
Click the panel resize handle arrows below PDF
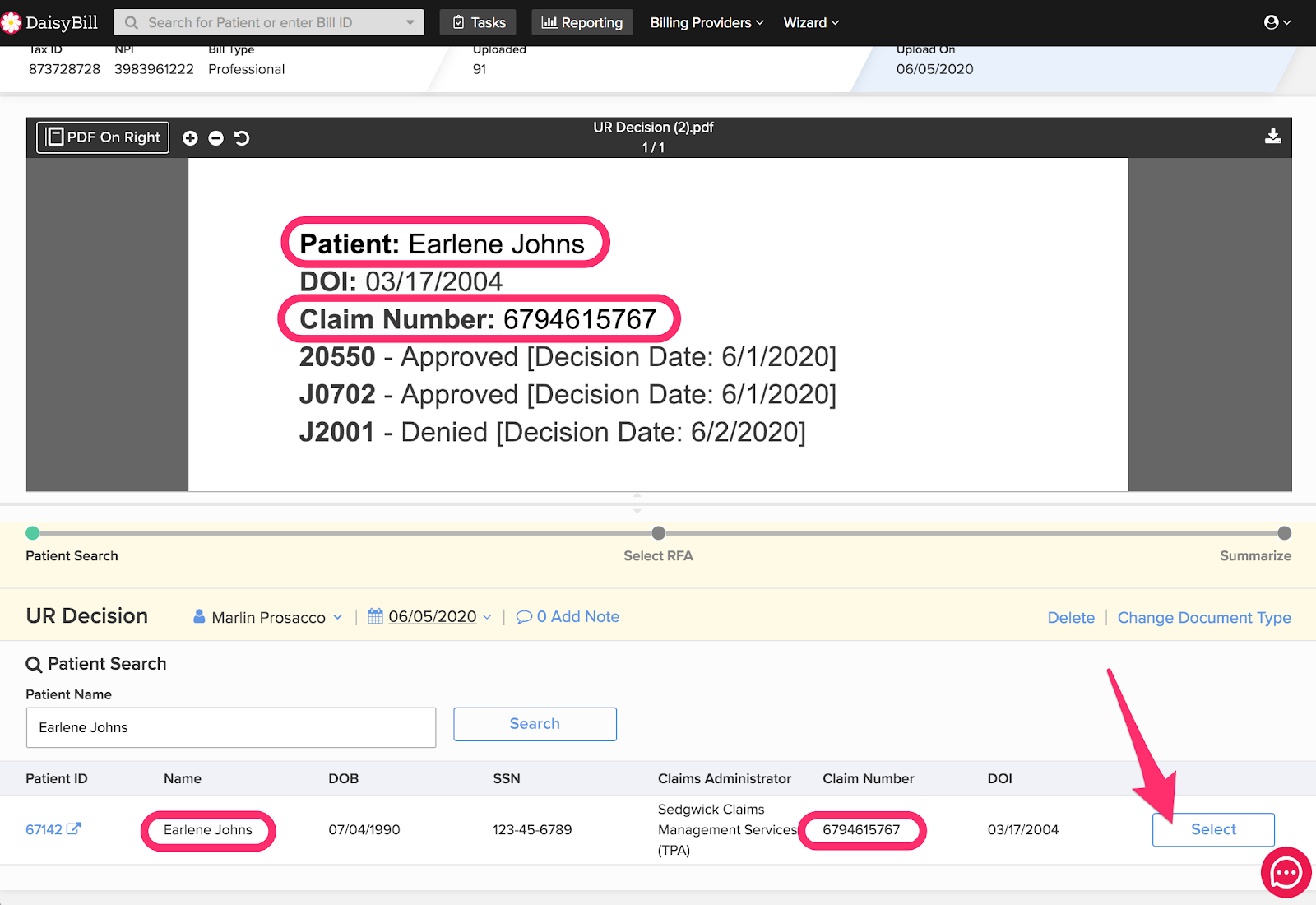[637, 503]
